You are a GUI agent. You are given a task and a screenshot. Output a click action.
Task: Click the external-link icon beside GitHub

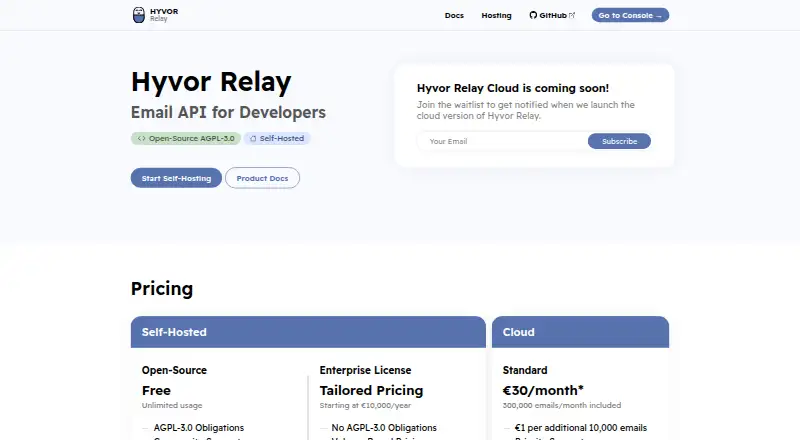click(572, 15)
